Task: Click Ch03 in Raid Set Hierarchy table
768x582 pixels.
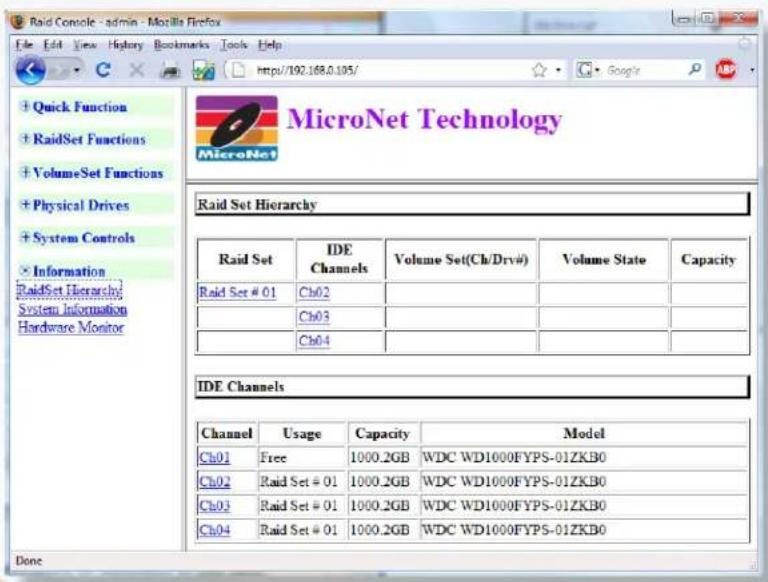Action: click(x=314, y=316)
